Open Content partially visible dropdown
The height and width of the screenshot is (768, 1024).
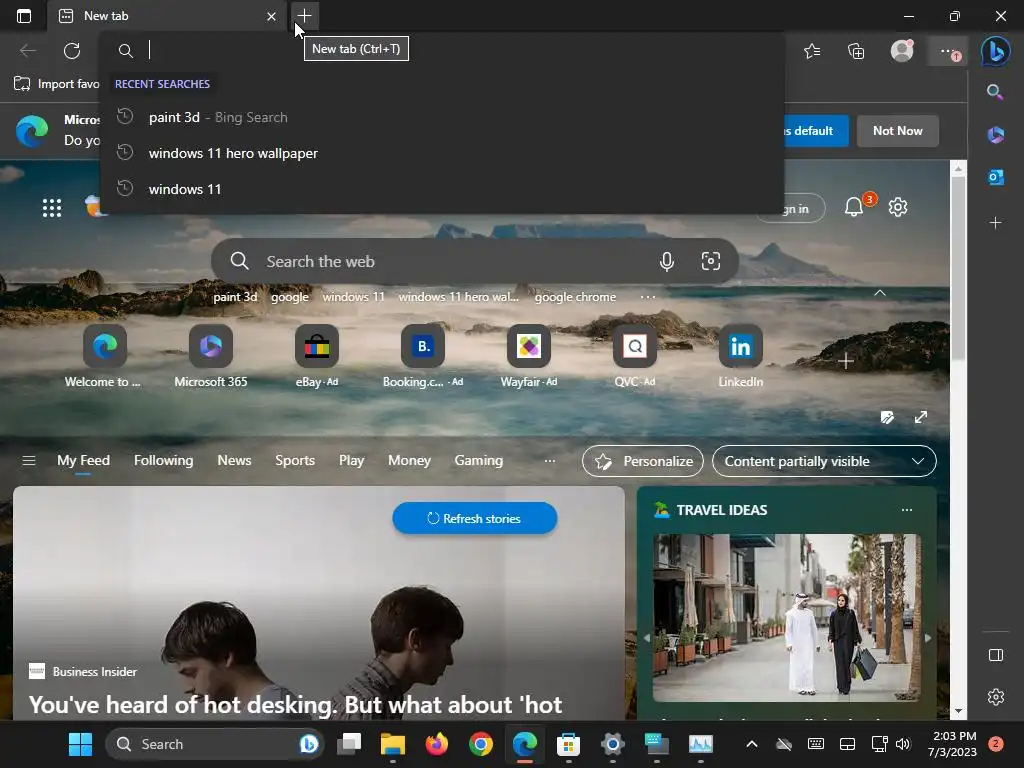(824, 461)
